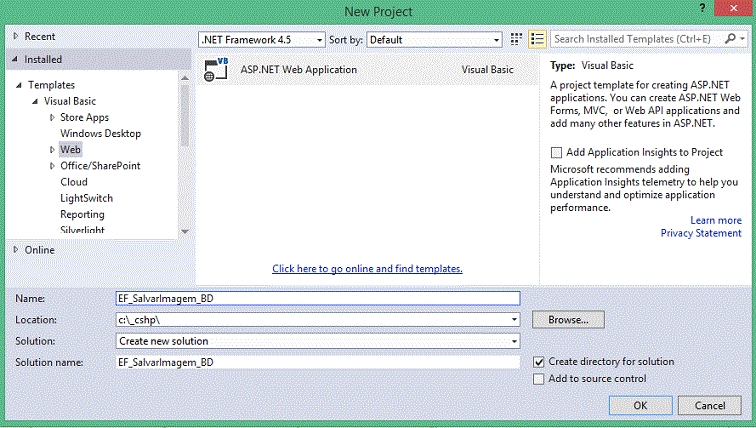Click the templates tree scrollbar thumb
The image size is (756, 428).
point(185,116)
